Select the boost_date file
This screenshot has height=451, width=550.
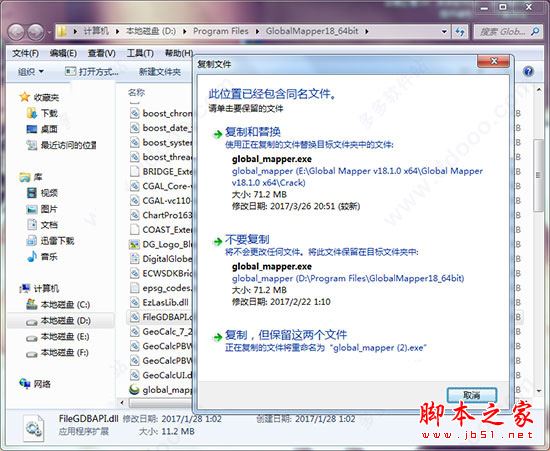point(161,128)
